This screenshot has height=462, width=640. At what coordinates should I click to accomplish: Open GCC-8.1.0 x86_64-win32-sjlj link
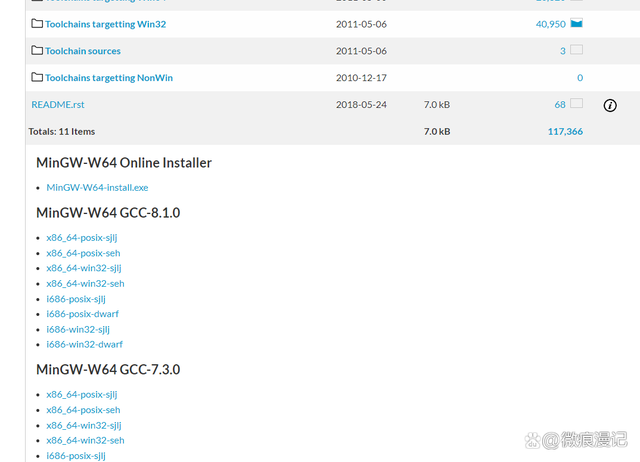coord(84,268)
